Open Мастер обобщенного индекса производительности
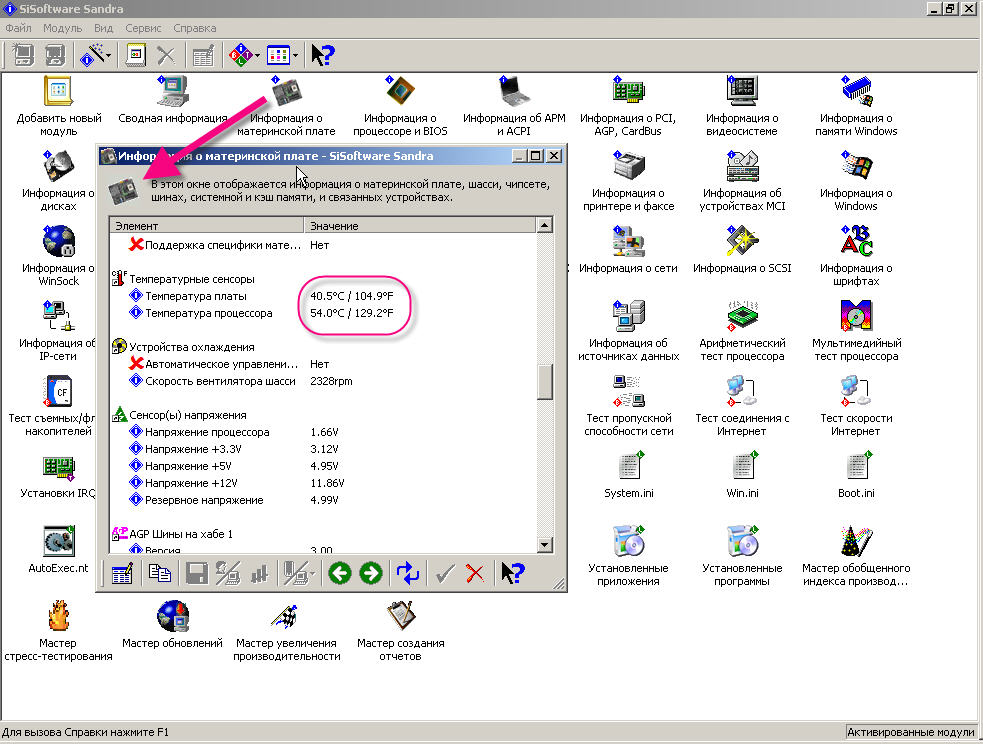The image size is (983, 744). coord(856,557)
